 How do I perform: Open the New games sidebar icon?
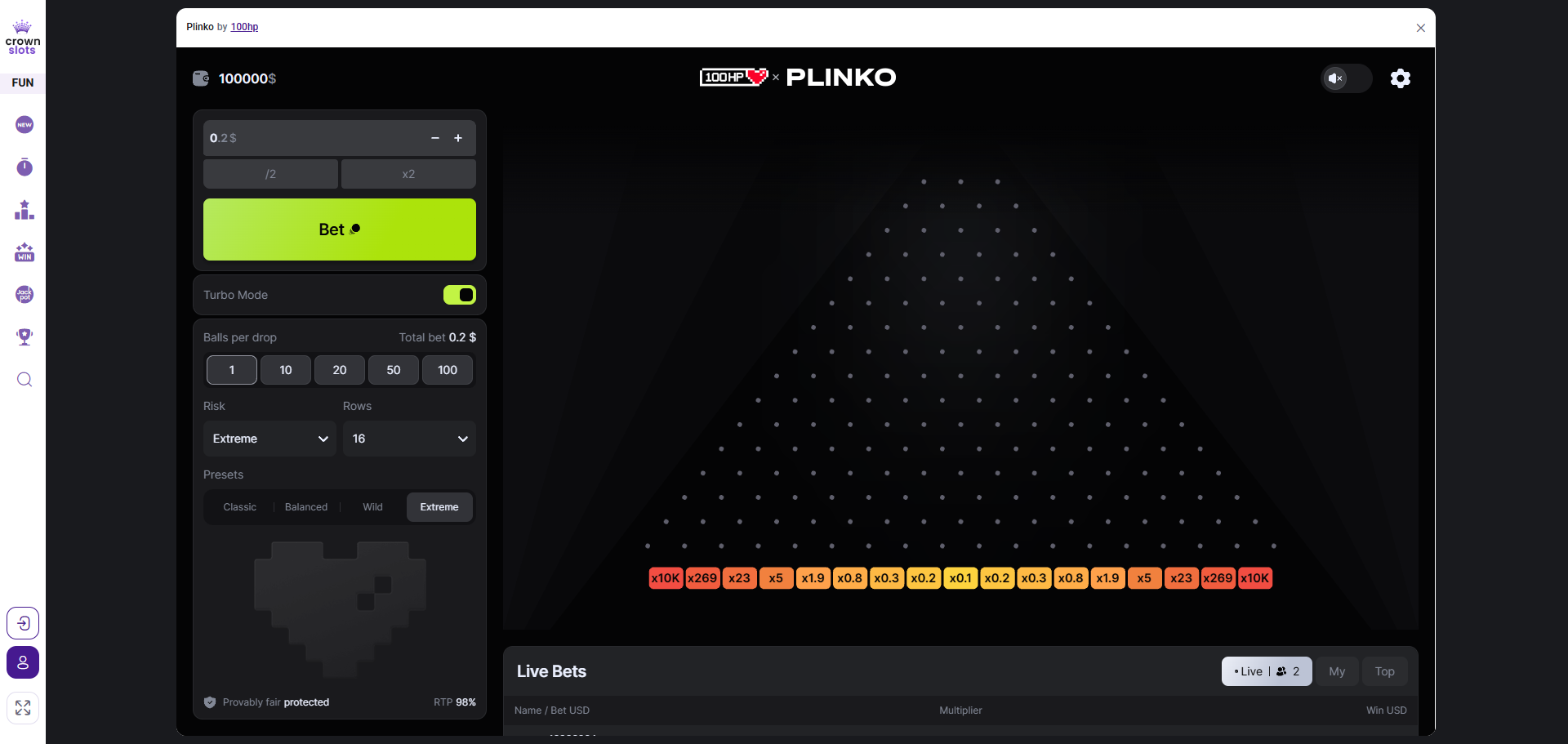click(x=24, y=125)
